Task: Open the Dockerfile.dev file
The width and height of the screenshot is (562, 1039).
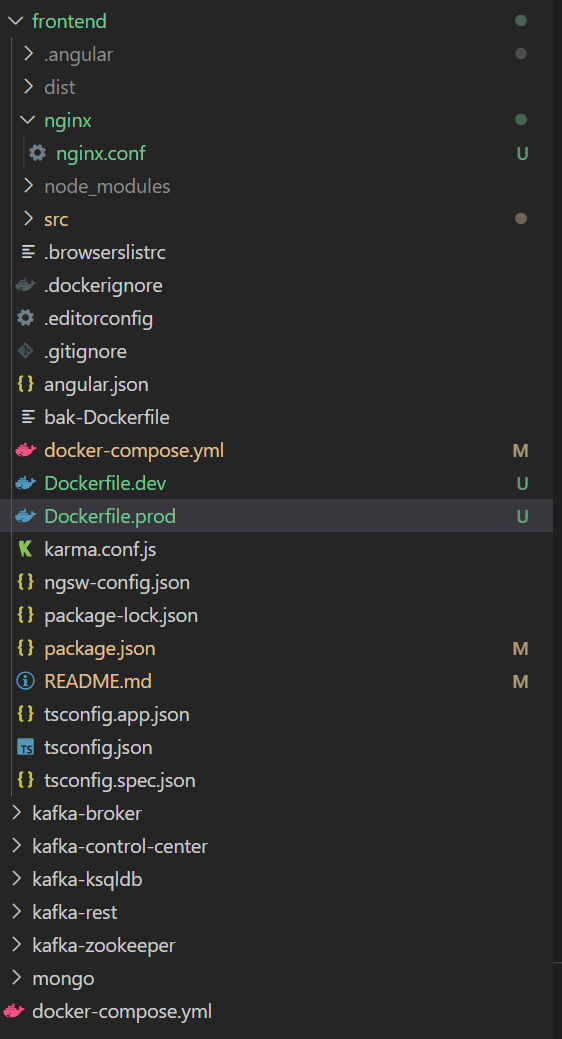Action: coord(105,484)
